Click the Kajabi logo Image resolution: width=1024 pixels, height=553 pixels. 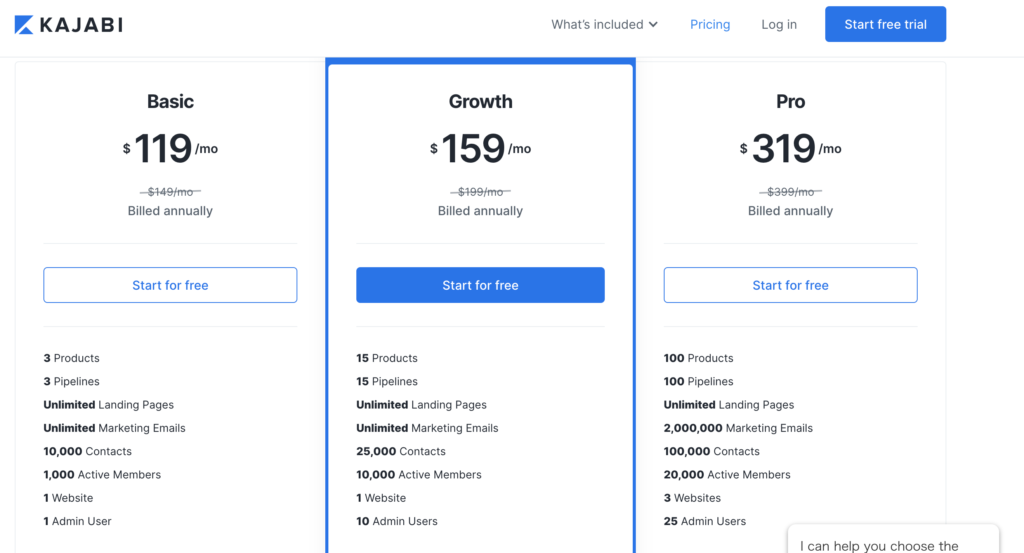[69, 25]
